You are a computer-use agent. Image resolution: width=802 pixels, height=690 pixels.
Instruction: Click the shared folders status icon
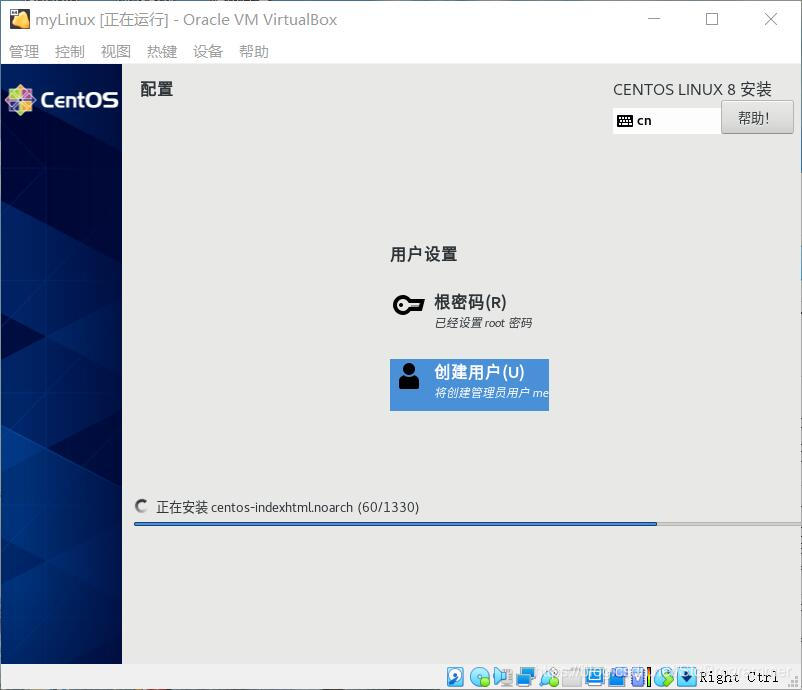572,677
